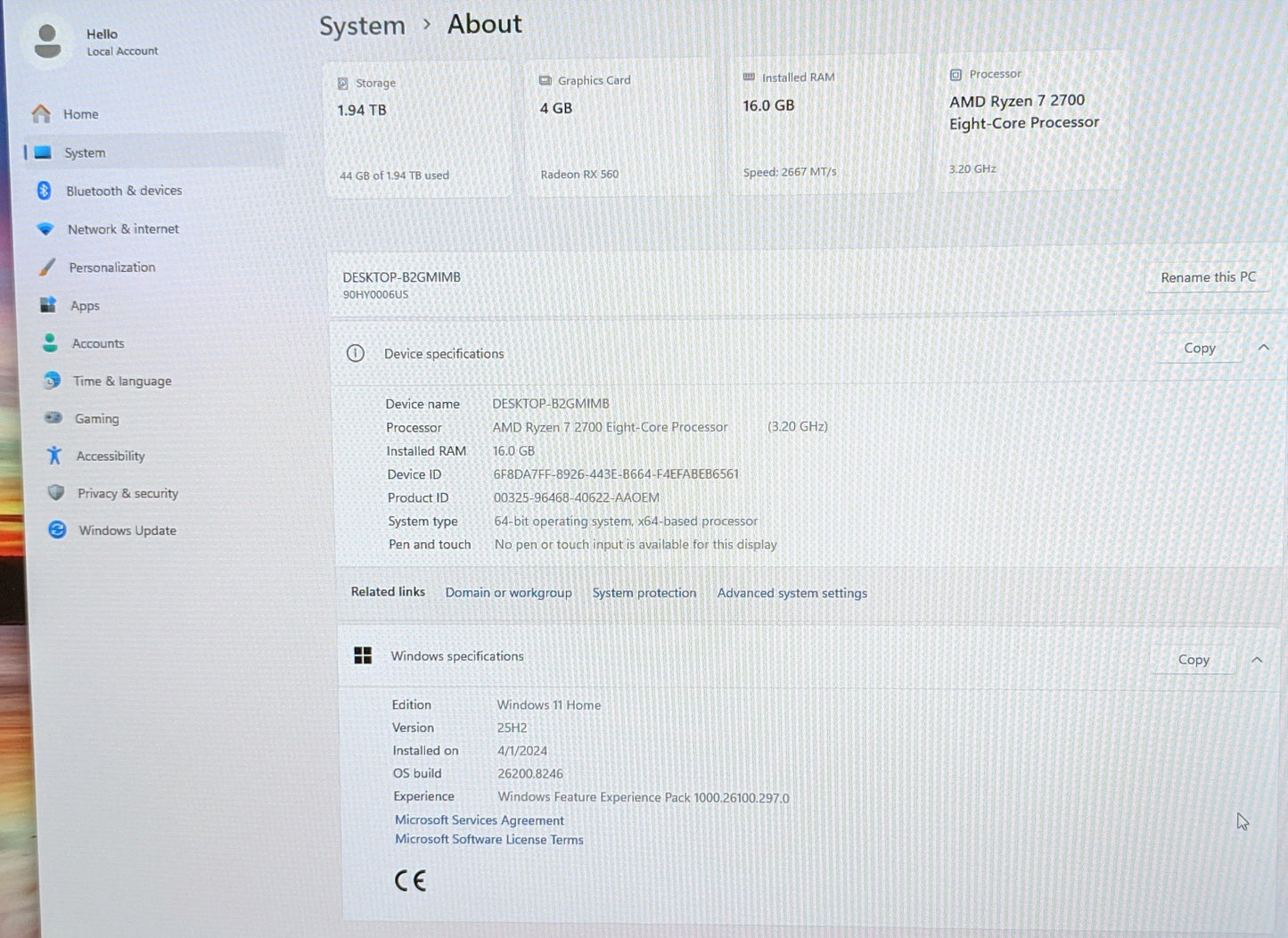This screenshot has height=938, width=1288.
Task: Open Microsoft Software License Terms link
Action: [489, 840]
